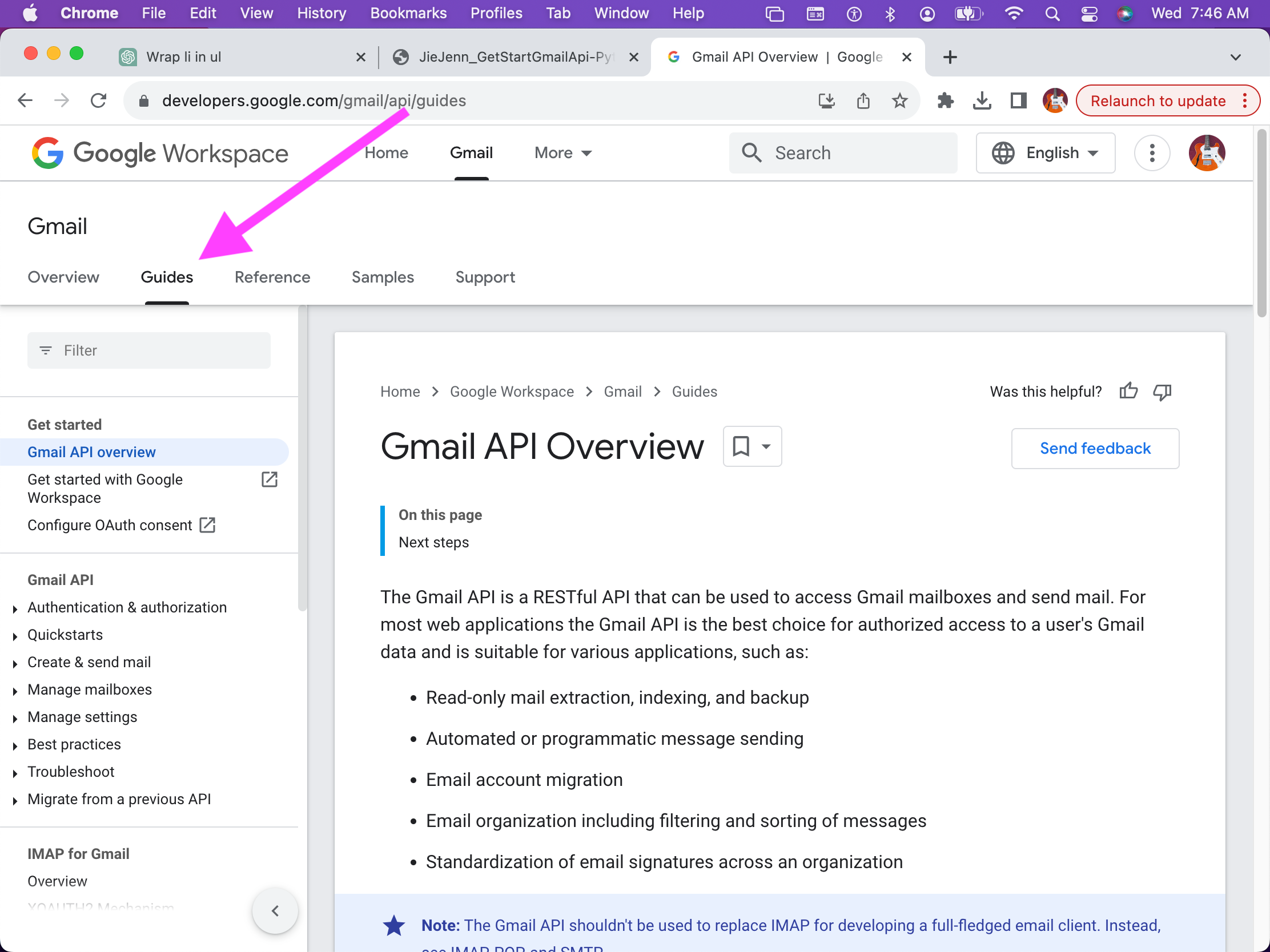Expand the Quickstarts section
1270x952 pixels.
pyautogui.click(x=15, y=636)
